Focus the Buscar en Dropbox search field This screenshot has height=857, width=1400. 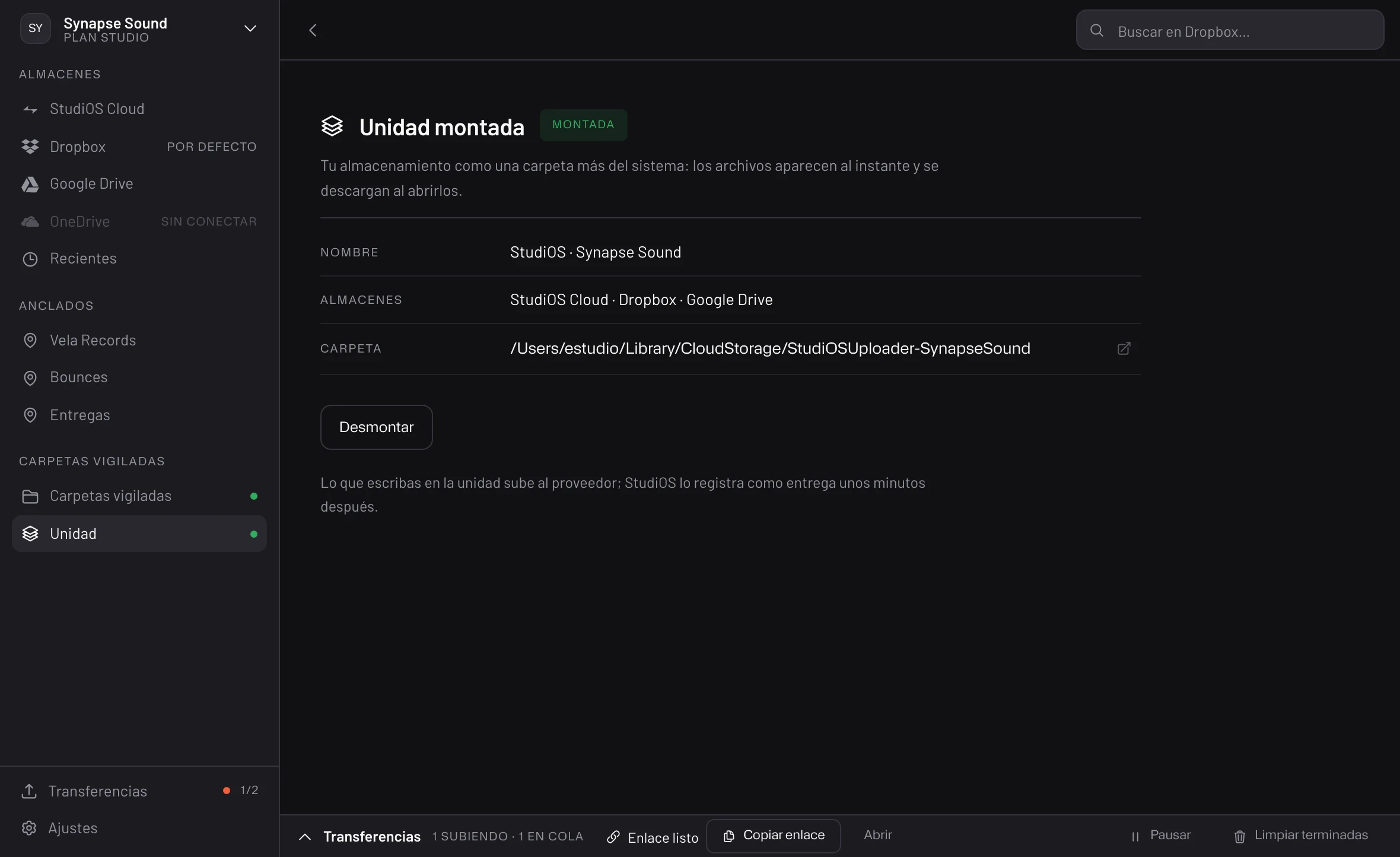tap(1230, 30)
